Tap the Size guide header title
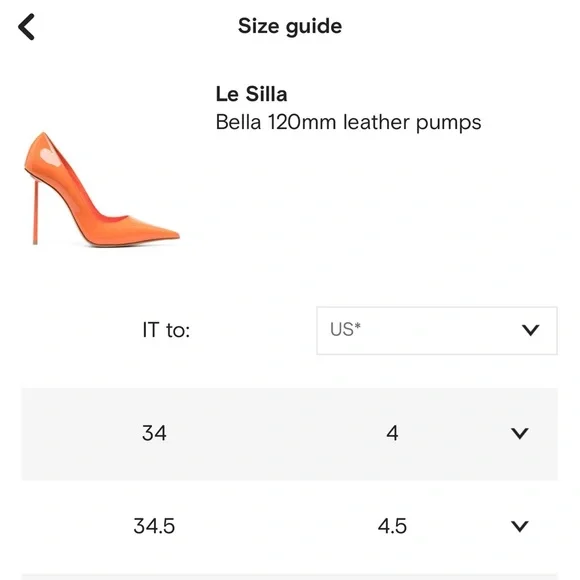This screenshot has width=580, height=580. pos(290,26)
